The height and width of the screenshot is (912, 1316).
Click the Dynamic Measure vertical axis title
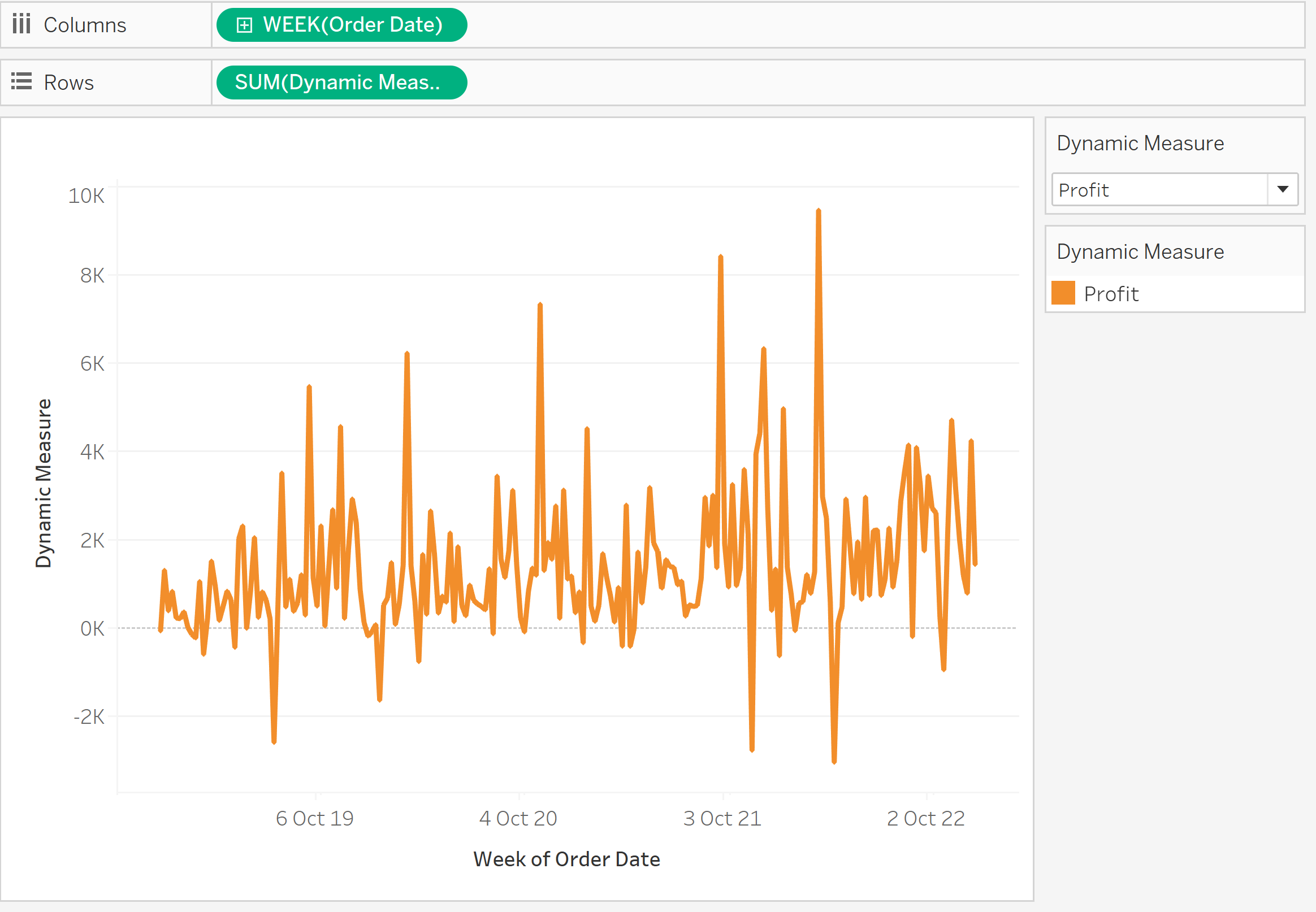pyautogui.click(x=44, y=483)
